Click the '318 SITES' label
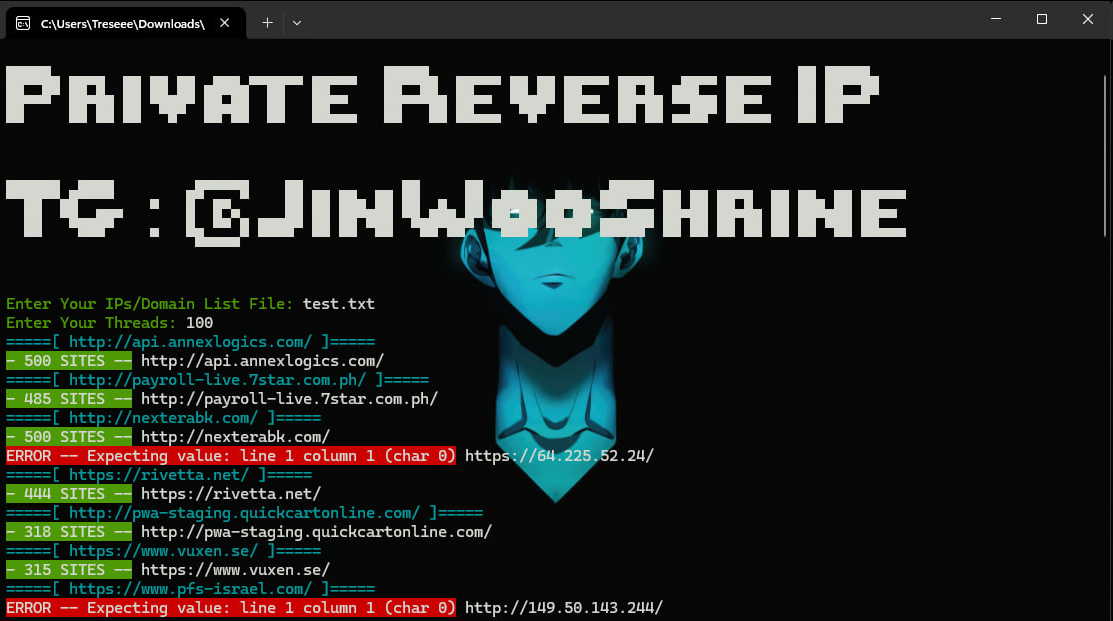The height and width of the screenshot is (621, 1113). point(69,532)
